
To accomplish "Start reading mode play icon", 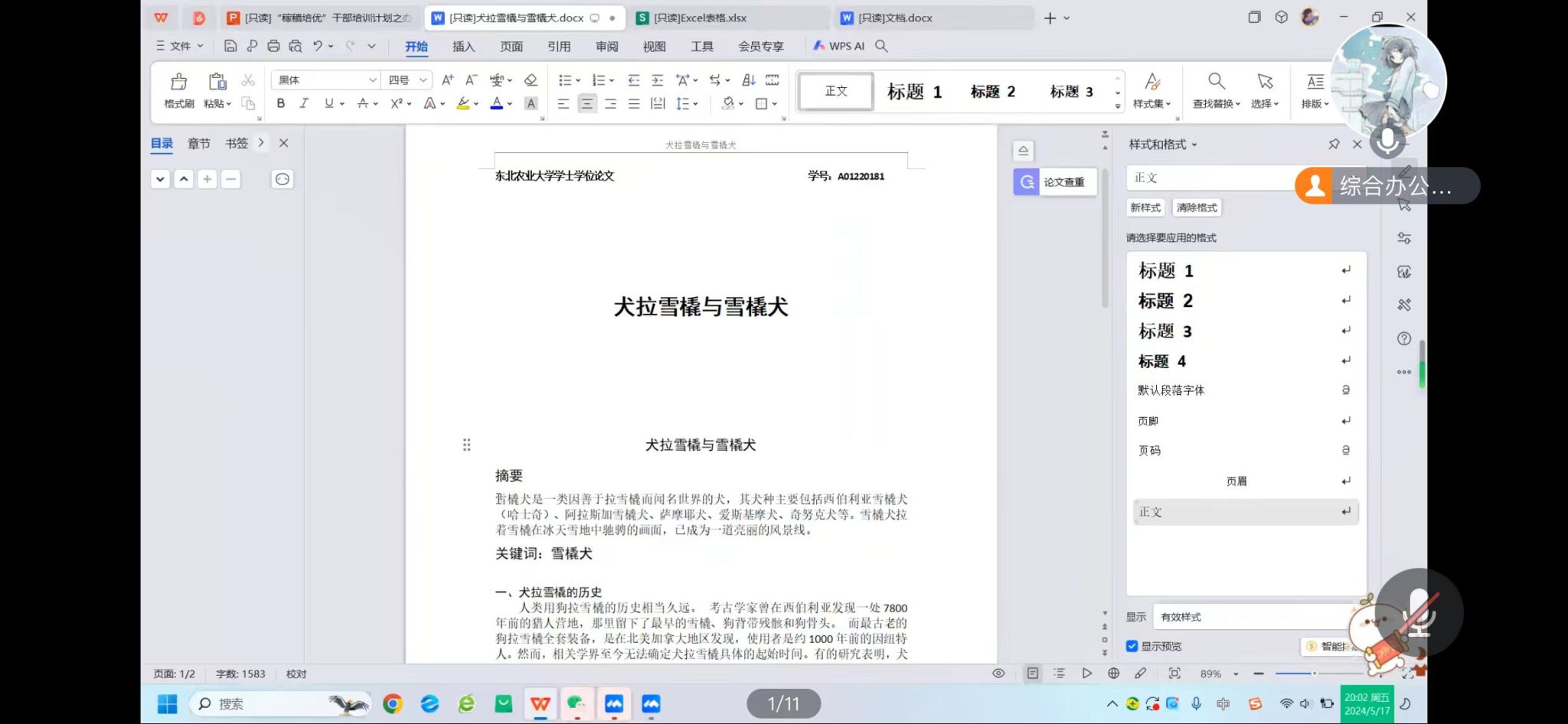I will tap(1086, 673).
